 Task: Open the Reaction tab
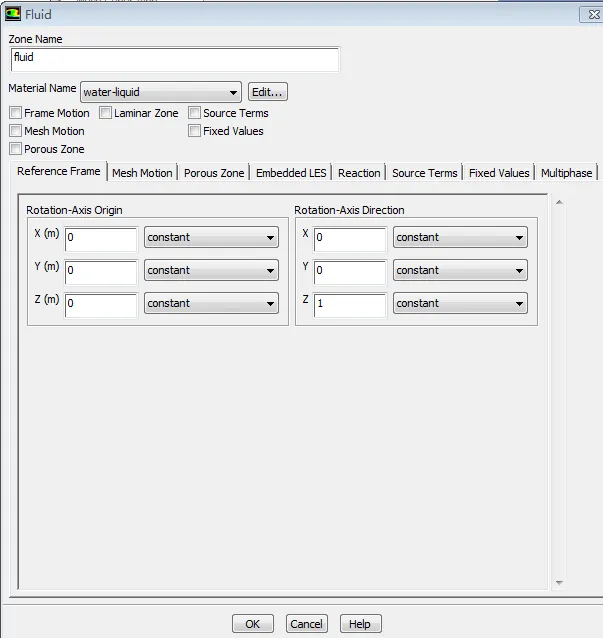[359, 173]
